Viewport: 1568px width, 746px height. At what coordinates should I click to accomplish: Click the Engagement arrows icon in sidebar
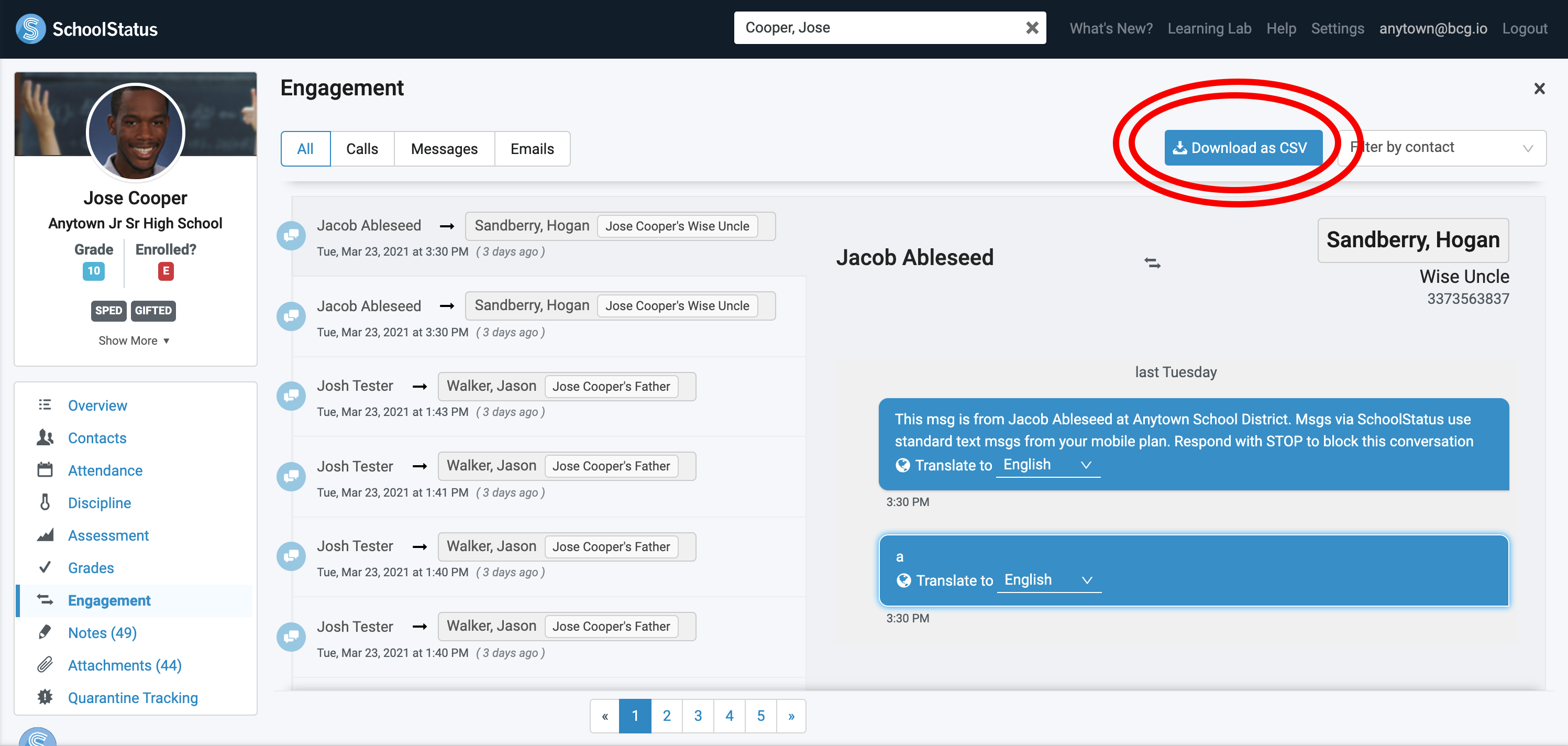45,600
